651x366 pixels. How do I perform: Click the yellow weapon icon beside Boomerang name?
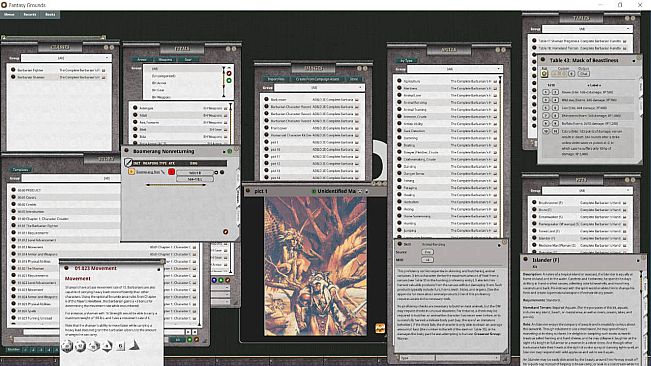[131, 171]
